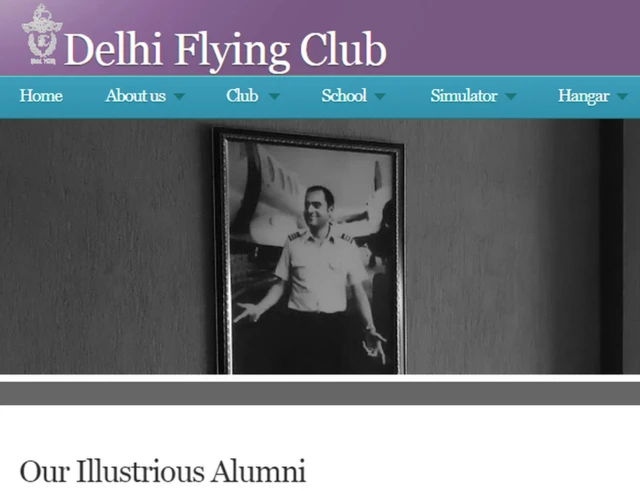Click the framed pilot photograph

[x=309, y=251]
